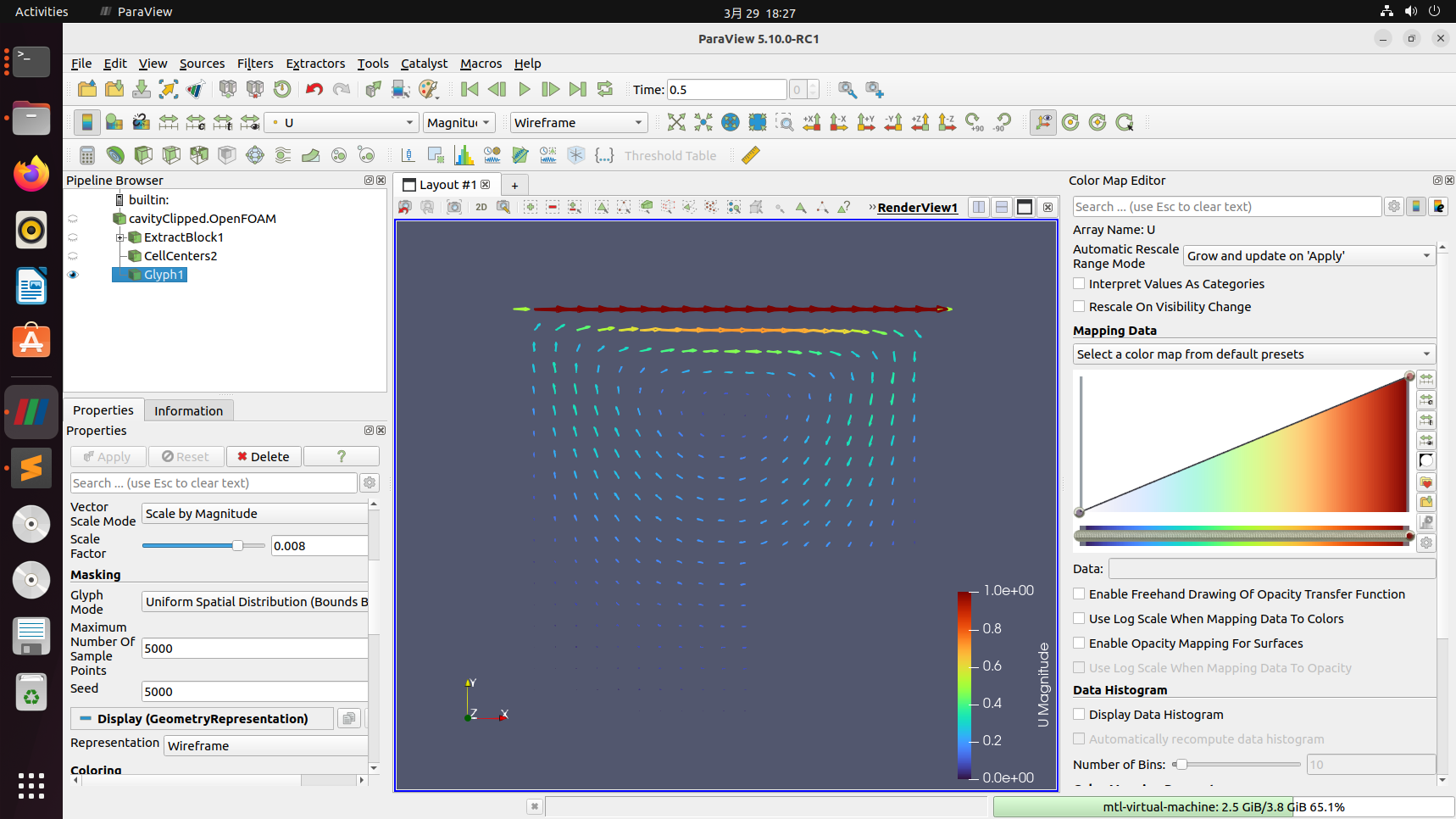
Task: Open the Wireframe representation dropdown in toolbar
Action: tap(579, 122)
